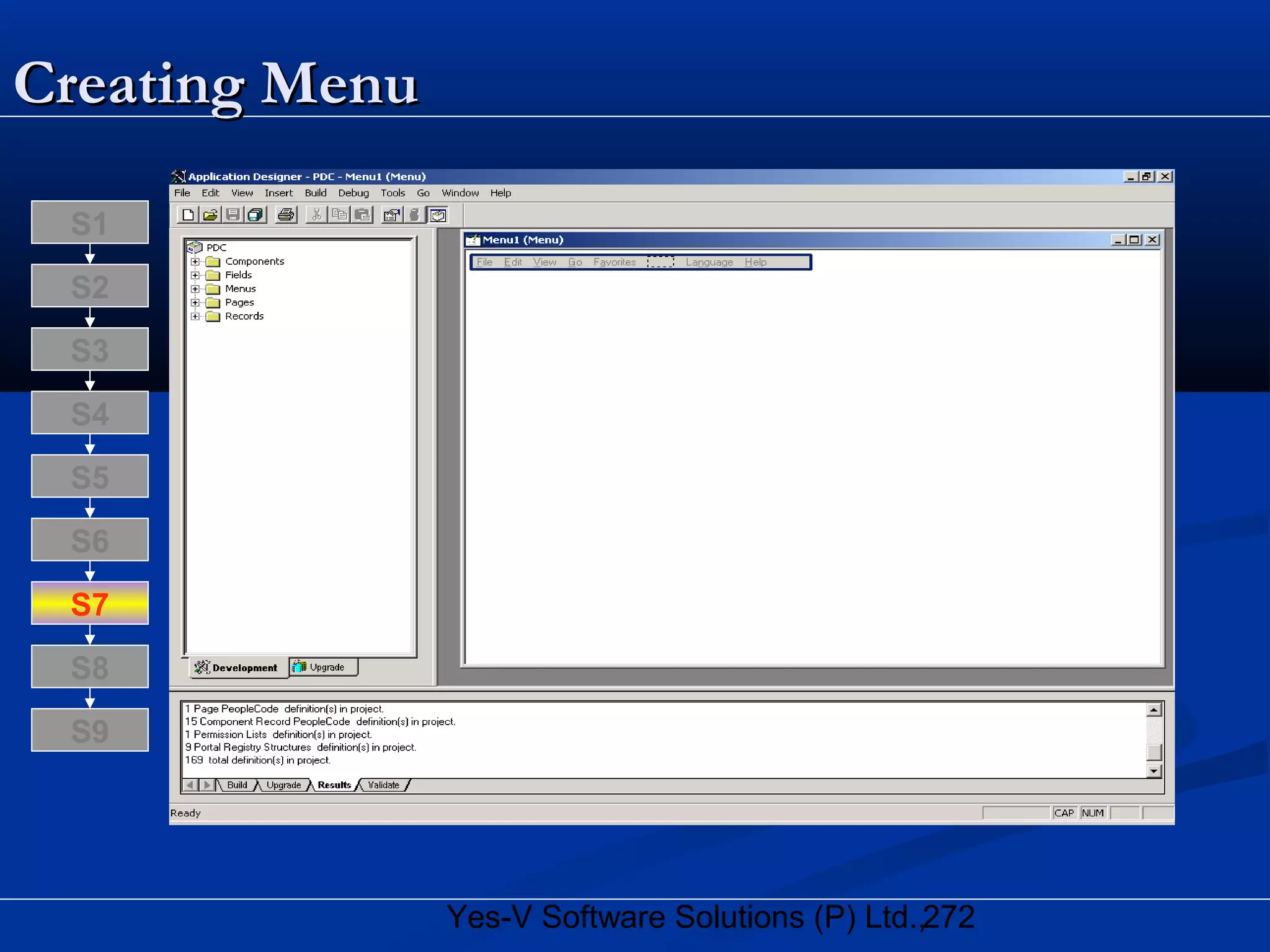
Task: Click Favorites in the Menu1 bar
Action: (615, 262)
